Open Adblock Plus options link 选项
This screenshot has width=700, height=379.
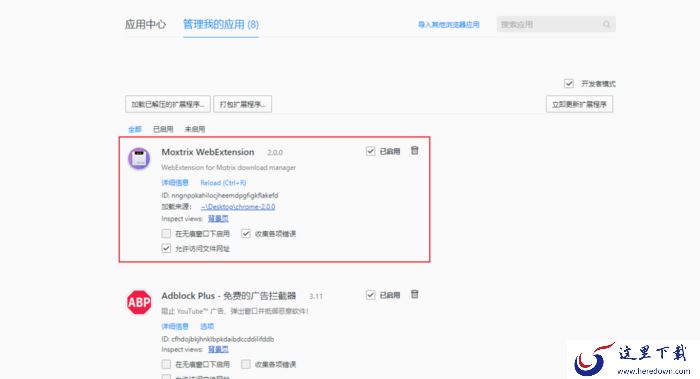point(207,326)
